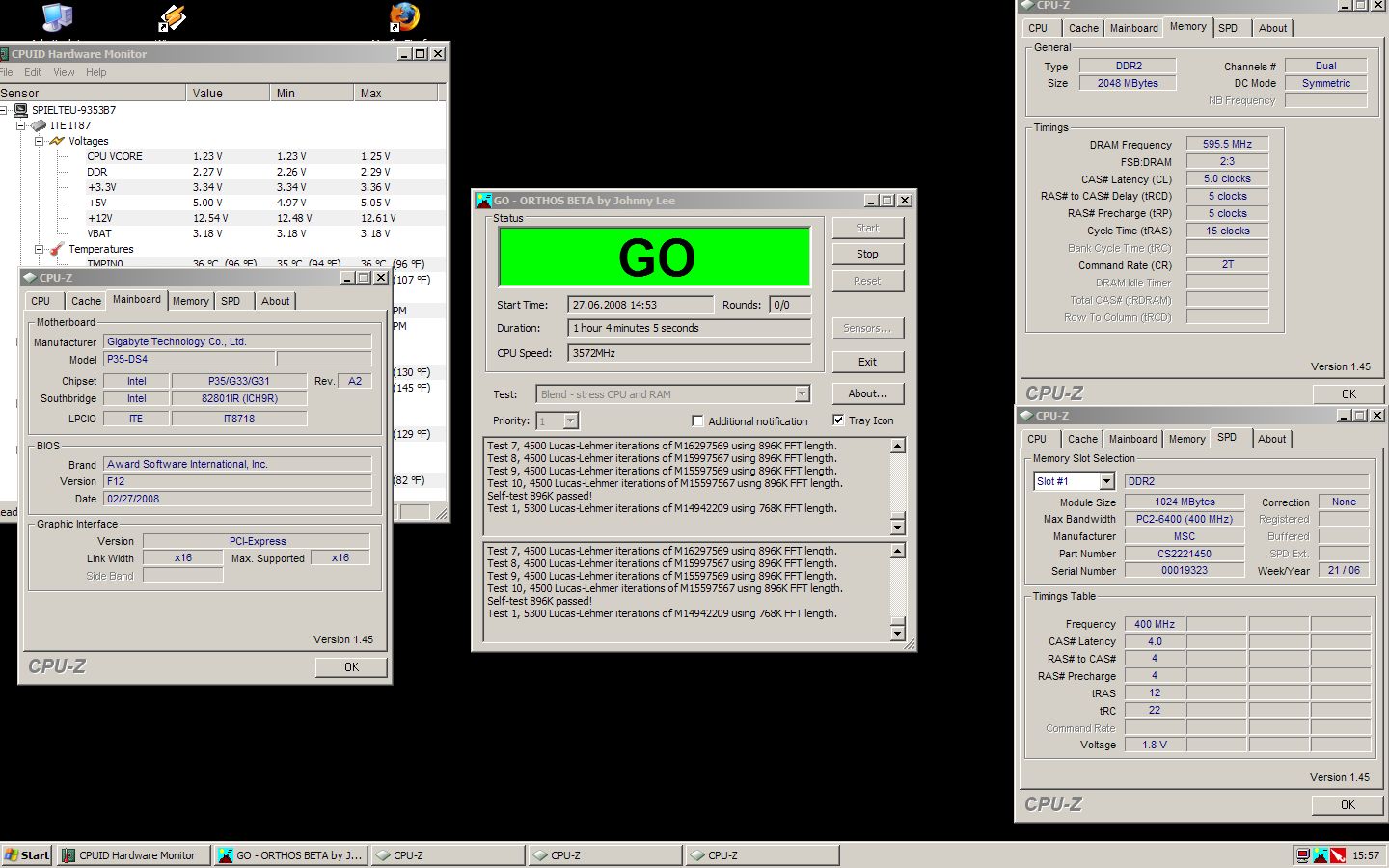Click the lower log scrollbar down arrow in ORTHOS
Image resolution: width=1389 pixels, height=868 pixels.
[897, 634]
